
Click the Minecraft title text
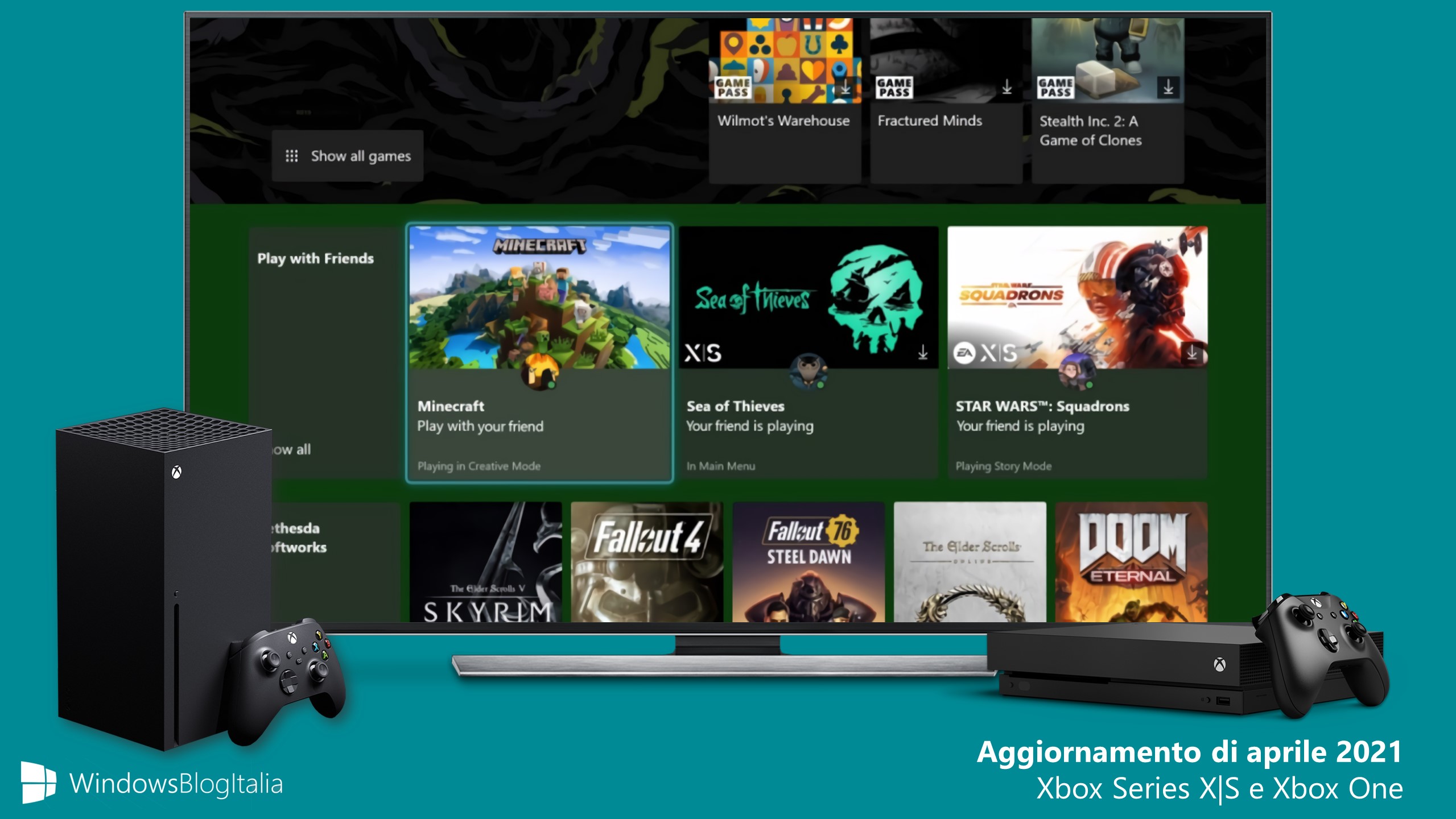[451, 406]
